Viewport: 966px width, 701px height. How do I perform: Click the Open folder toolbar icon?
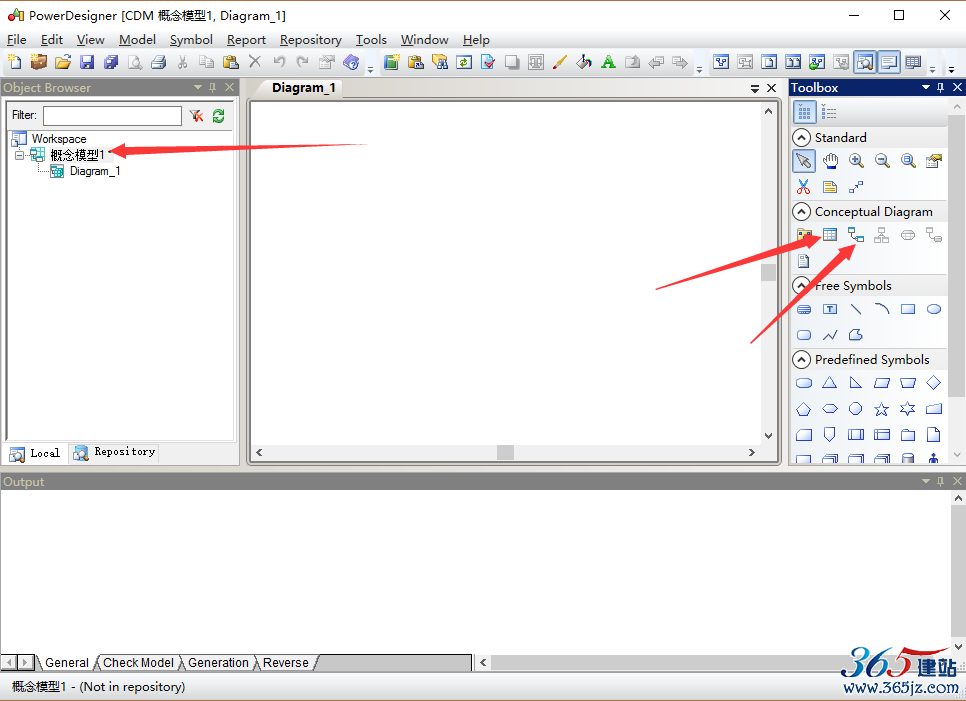click(x=63, y=62)
